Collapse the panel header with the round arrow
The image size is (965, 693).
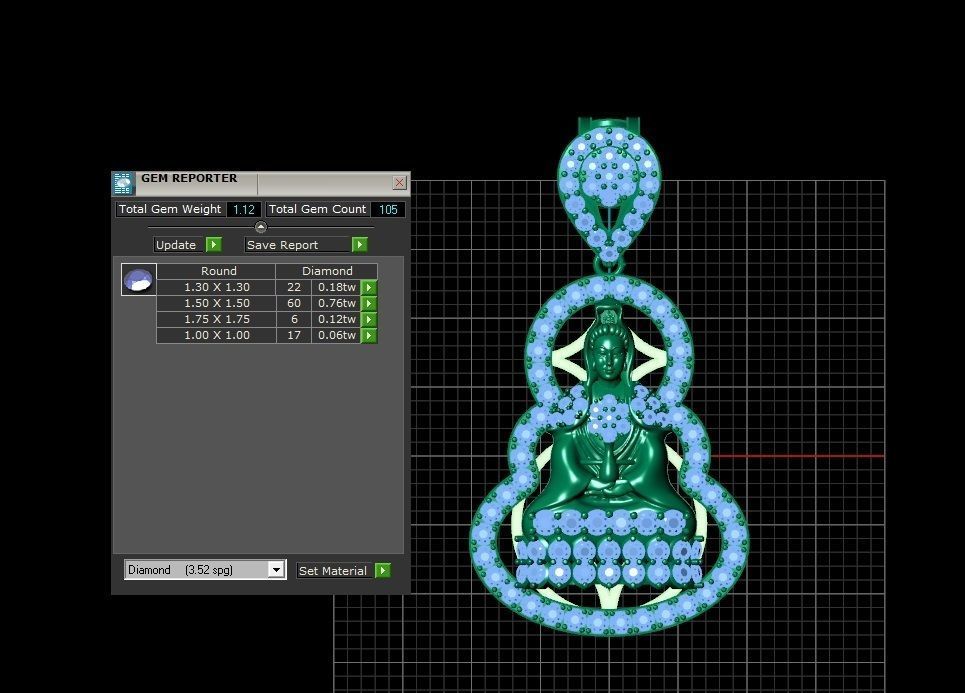tap(261, 227)
